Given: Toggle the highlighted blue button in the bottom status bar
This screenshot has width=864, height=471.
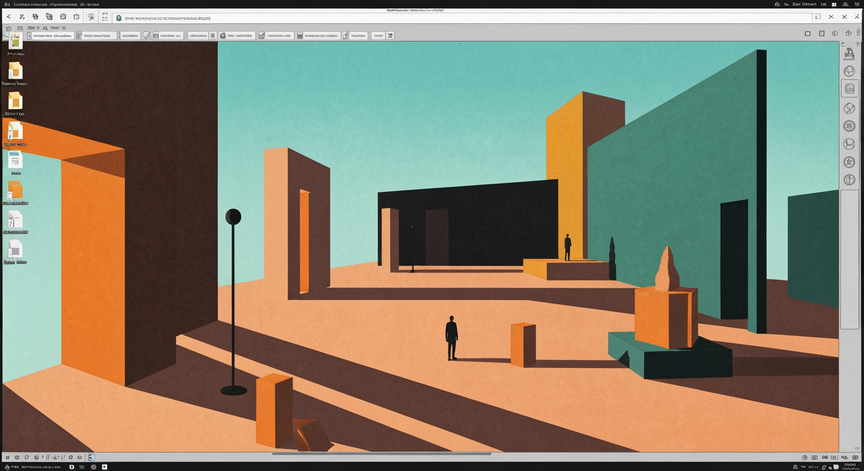Looking at the screenshot, I should (91, 457).
